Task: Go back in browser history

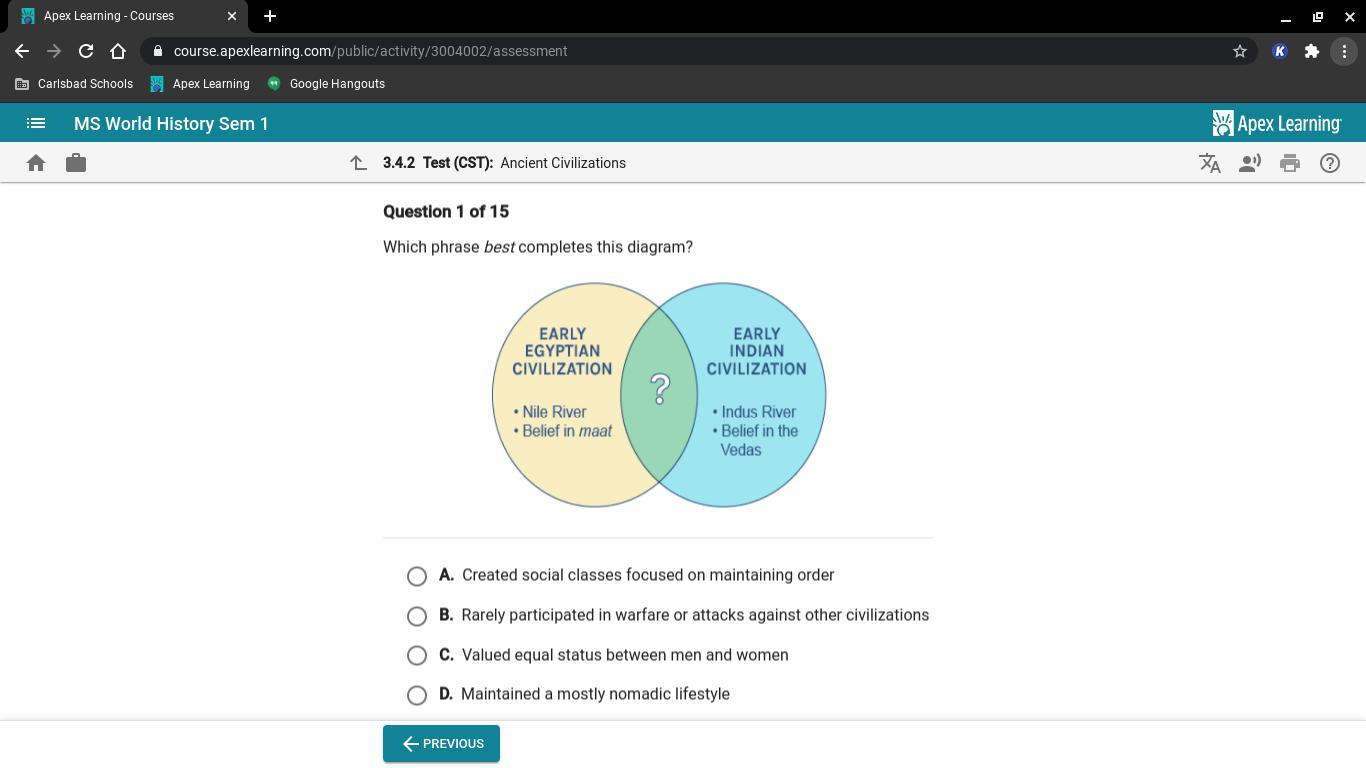Action: coord(22,51)
